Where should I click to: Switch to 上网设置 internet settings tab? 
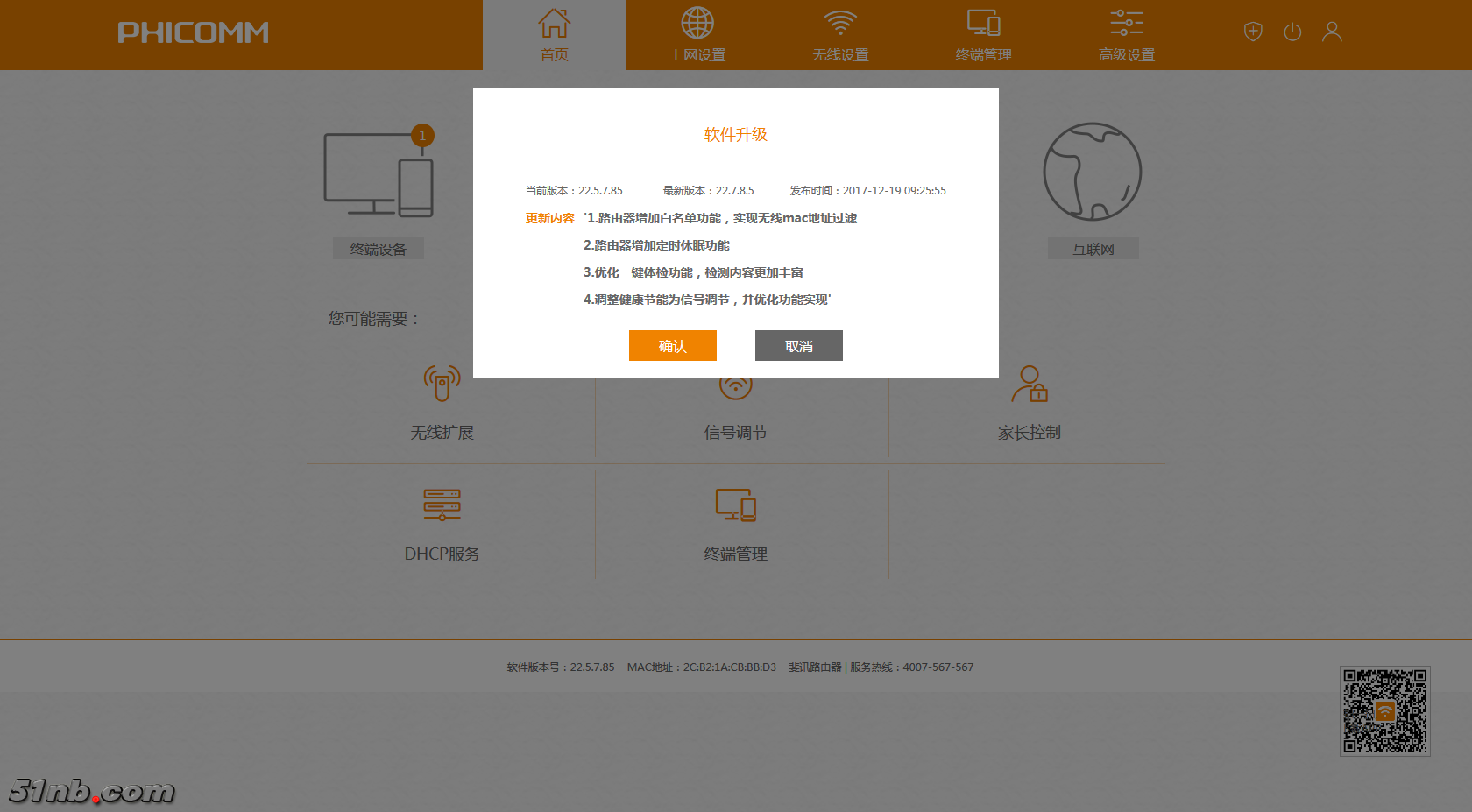[697, 35]
